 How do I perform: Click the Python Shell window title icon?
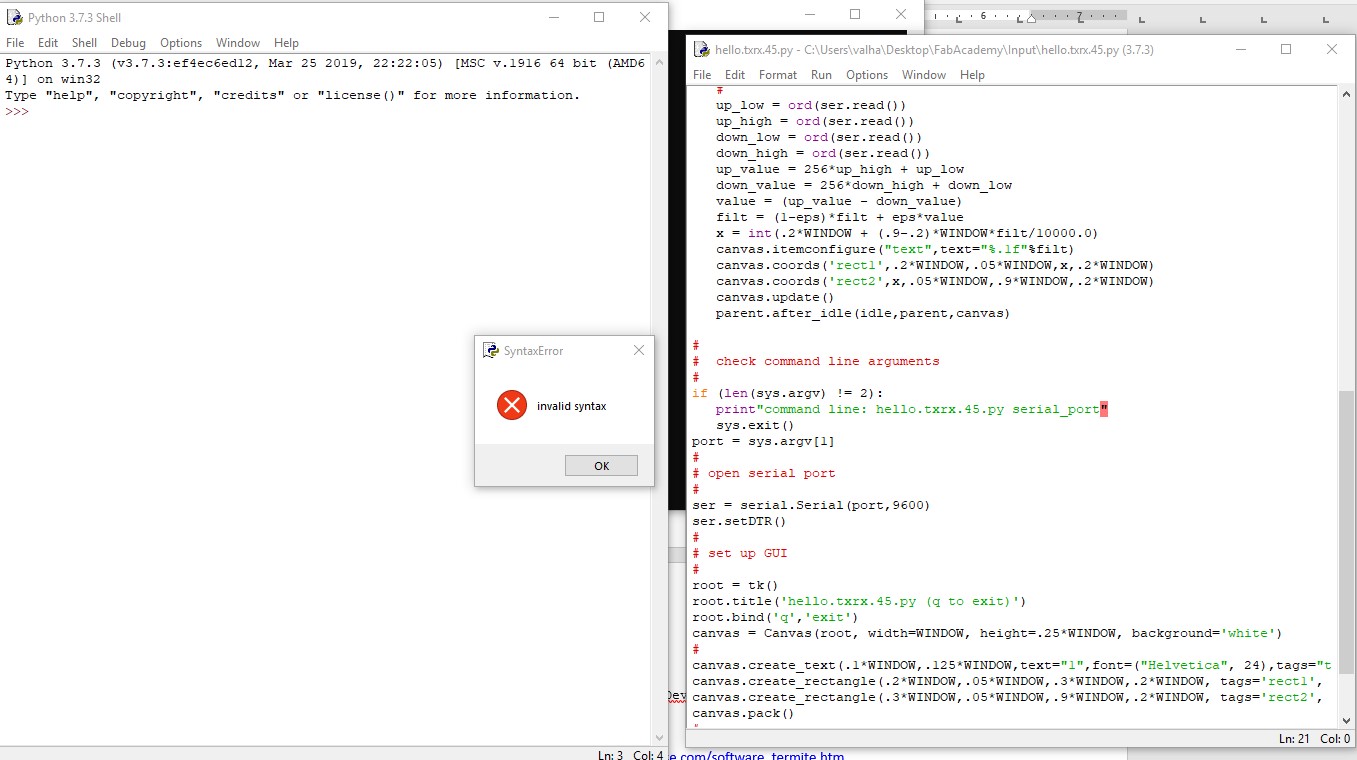point(15,18)
